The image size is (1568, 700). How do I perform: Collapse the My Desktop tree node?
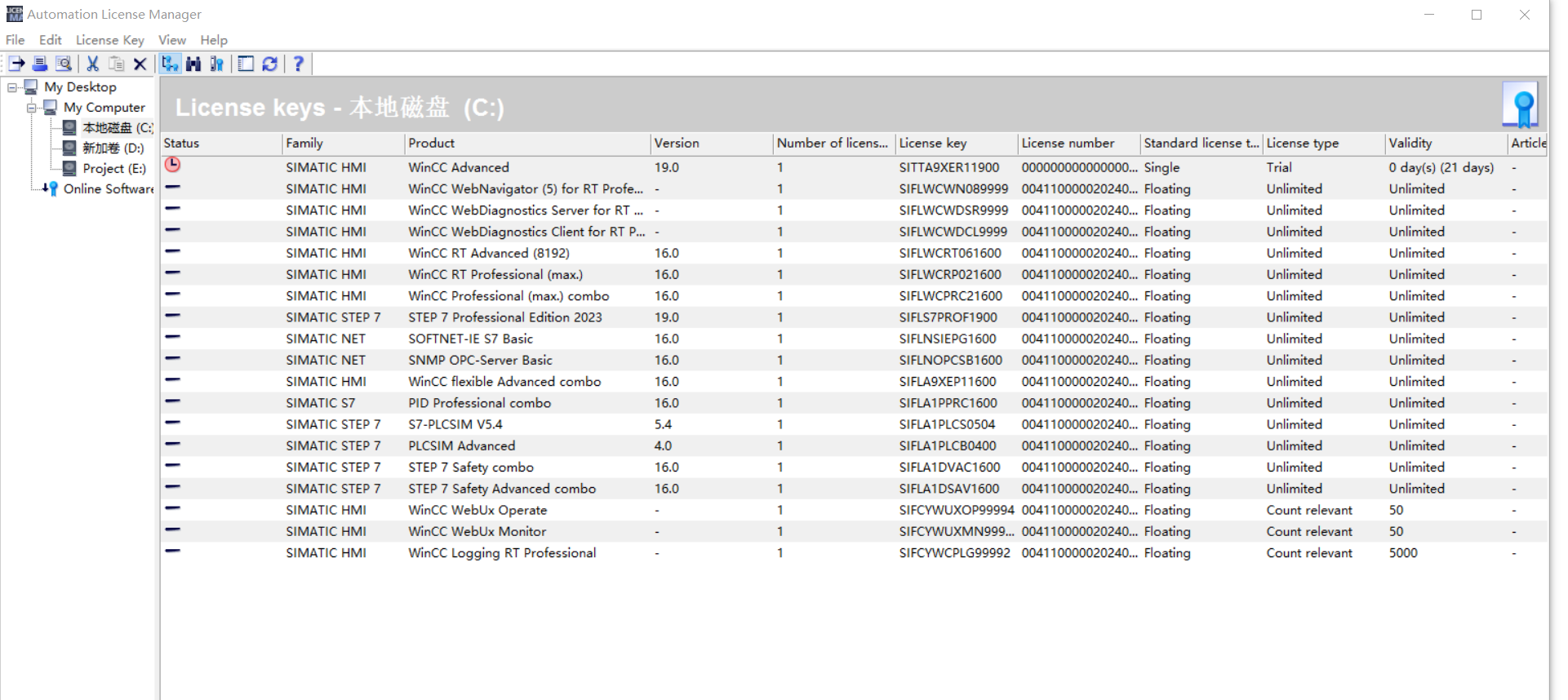[12, 87]
